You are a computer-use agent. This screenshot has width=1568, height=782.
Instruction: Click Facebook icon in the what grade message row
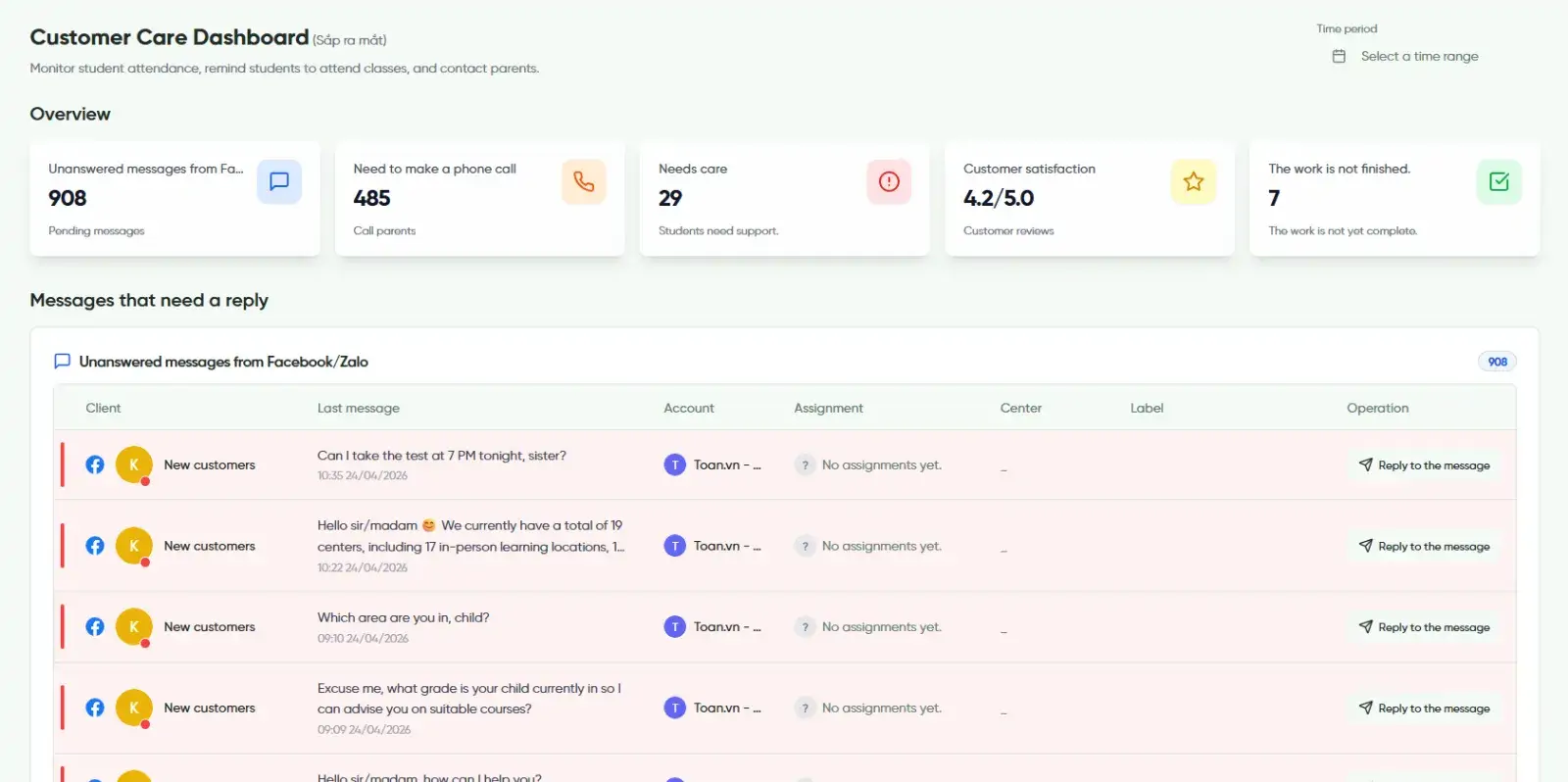click(x=95, y=708)
